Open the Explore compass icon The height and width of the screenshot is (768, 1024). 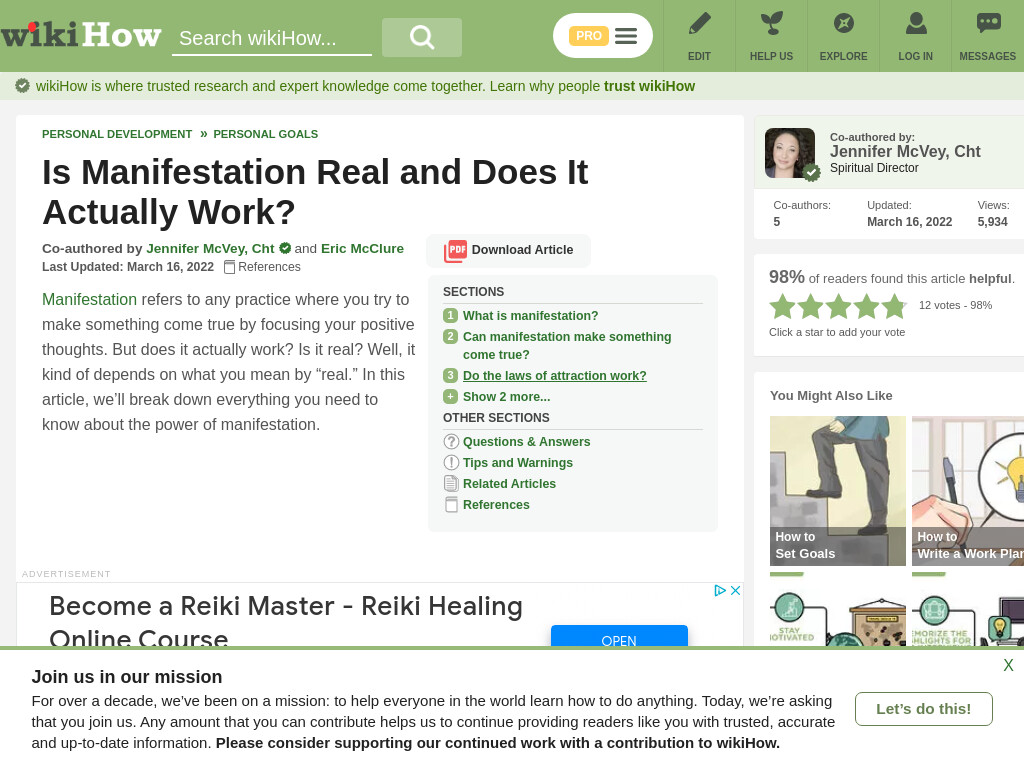pos(844,24)
